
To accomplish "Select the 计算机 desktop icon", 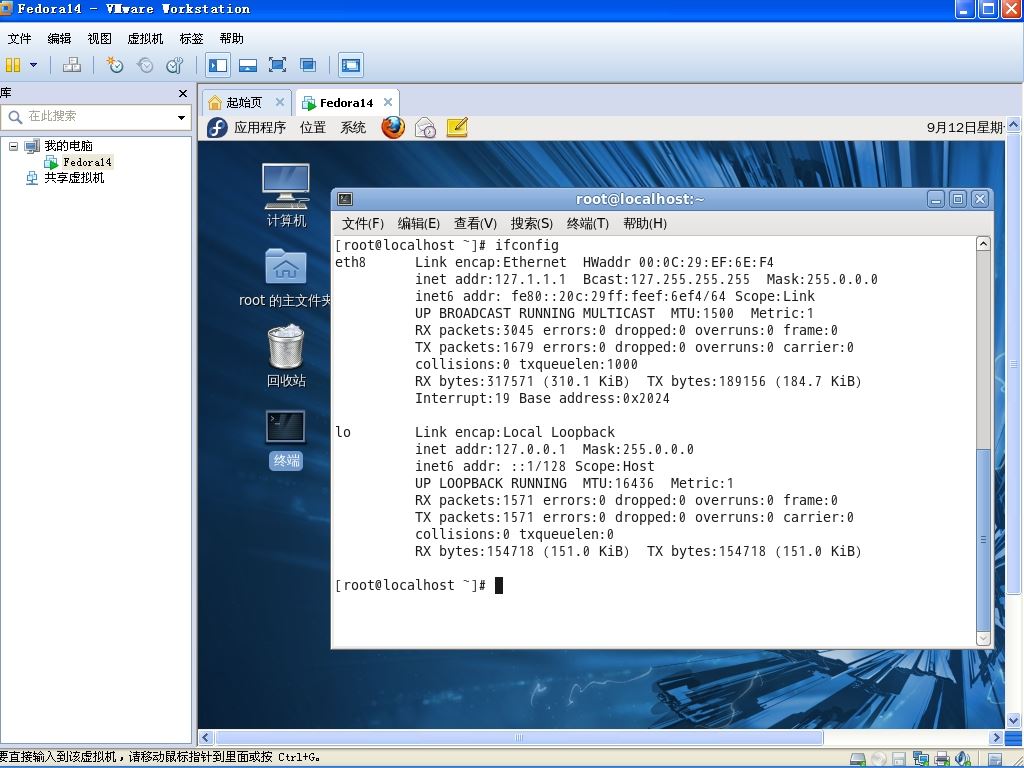I will pos(286,195).
